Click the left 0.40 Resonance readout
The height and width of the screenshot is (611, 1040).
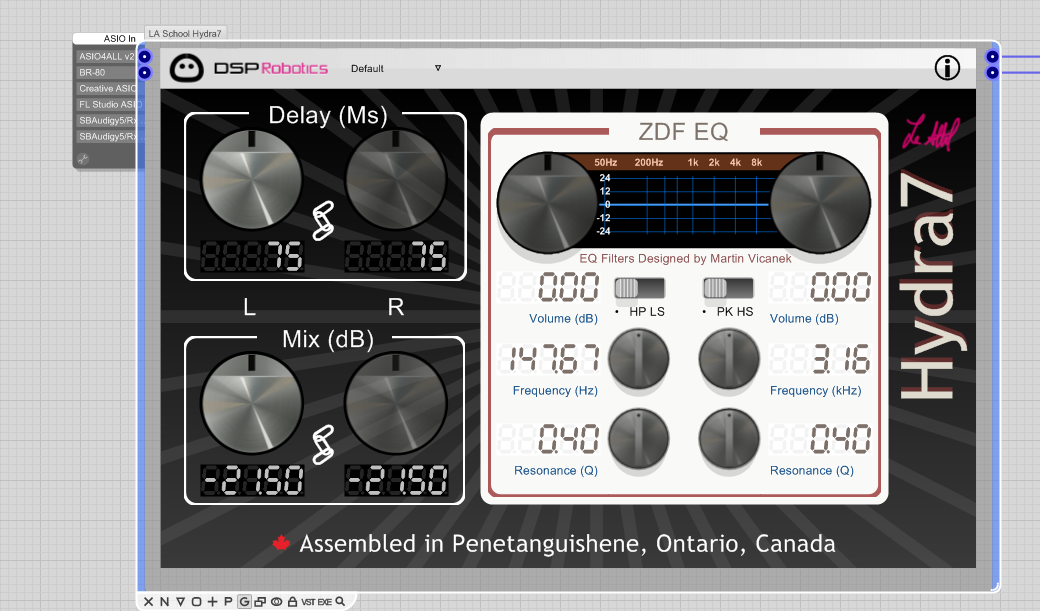(x=549, y=439)
